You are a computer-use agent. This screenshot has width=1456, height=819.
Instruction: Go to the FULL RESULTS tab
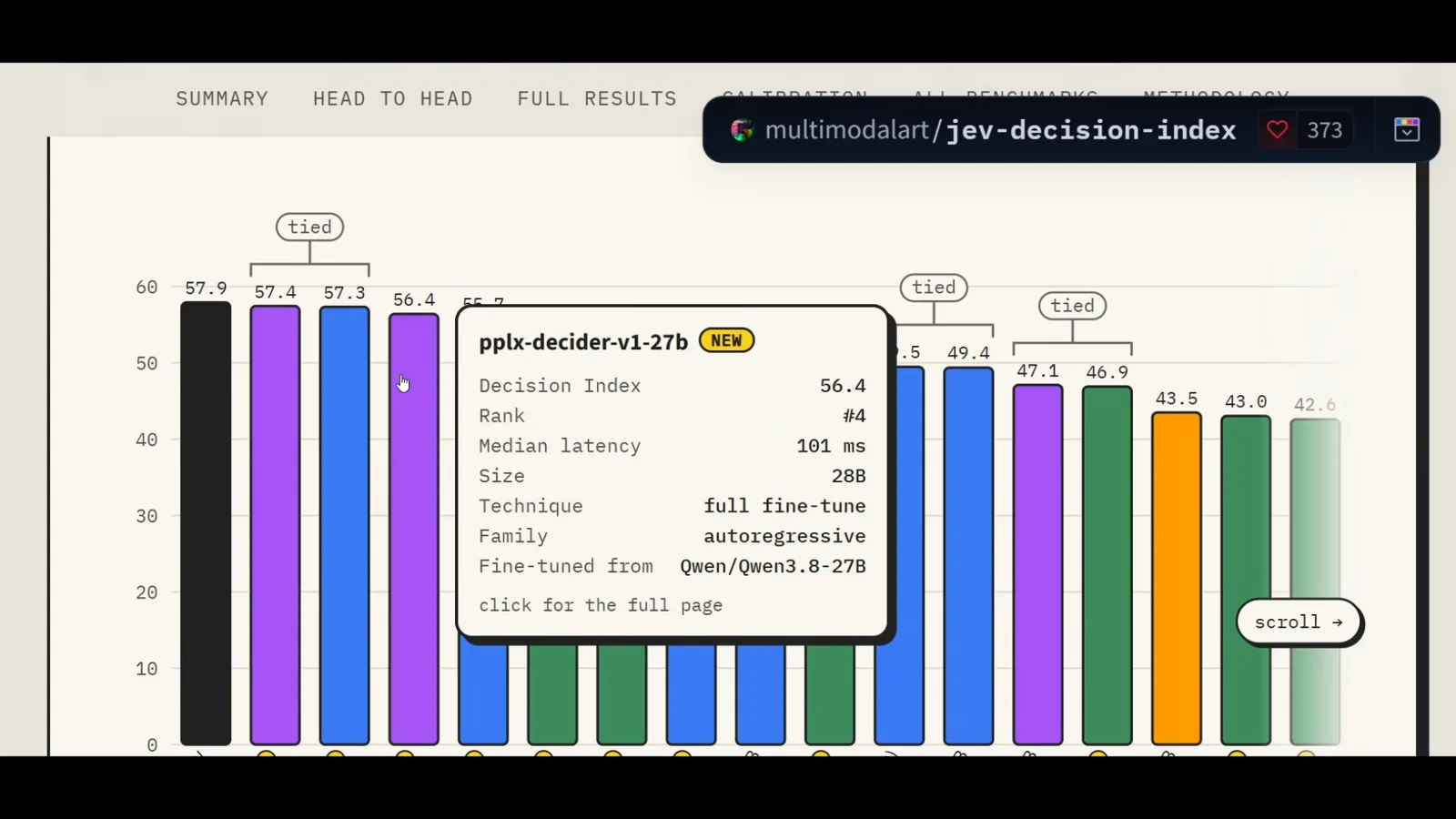click(597, 98)
